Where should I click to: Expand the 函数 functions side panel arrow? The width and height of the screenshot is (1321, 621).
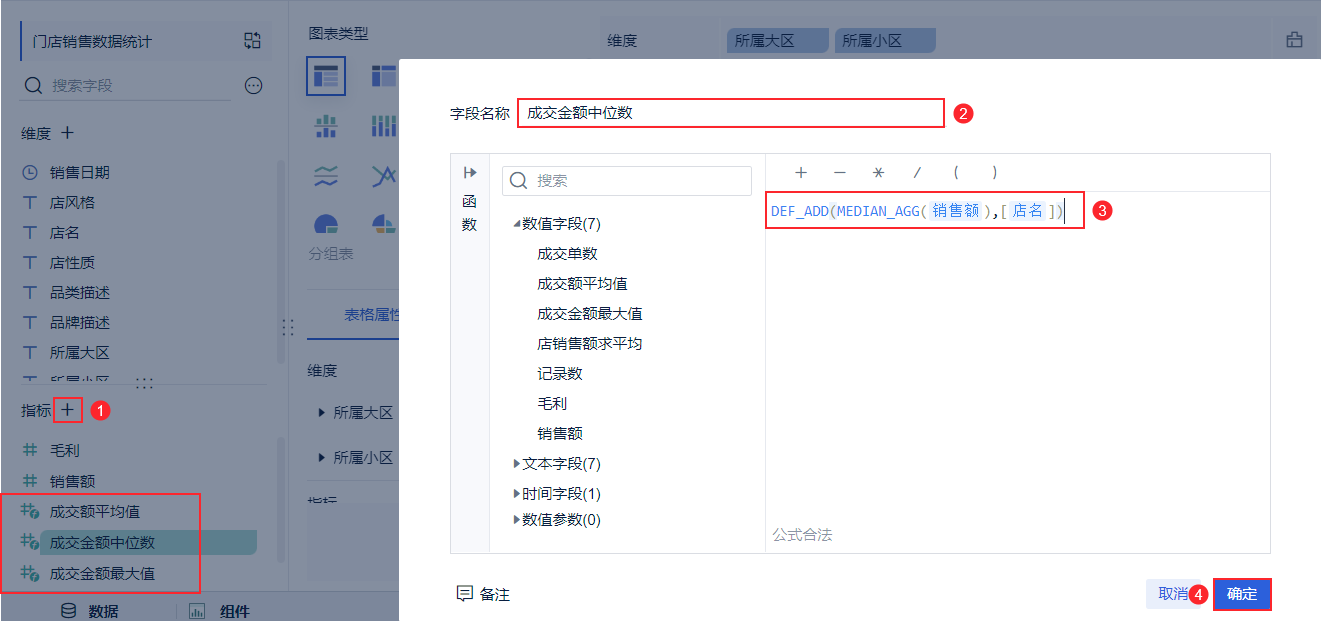click(x=469, y=172)
